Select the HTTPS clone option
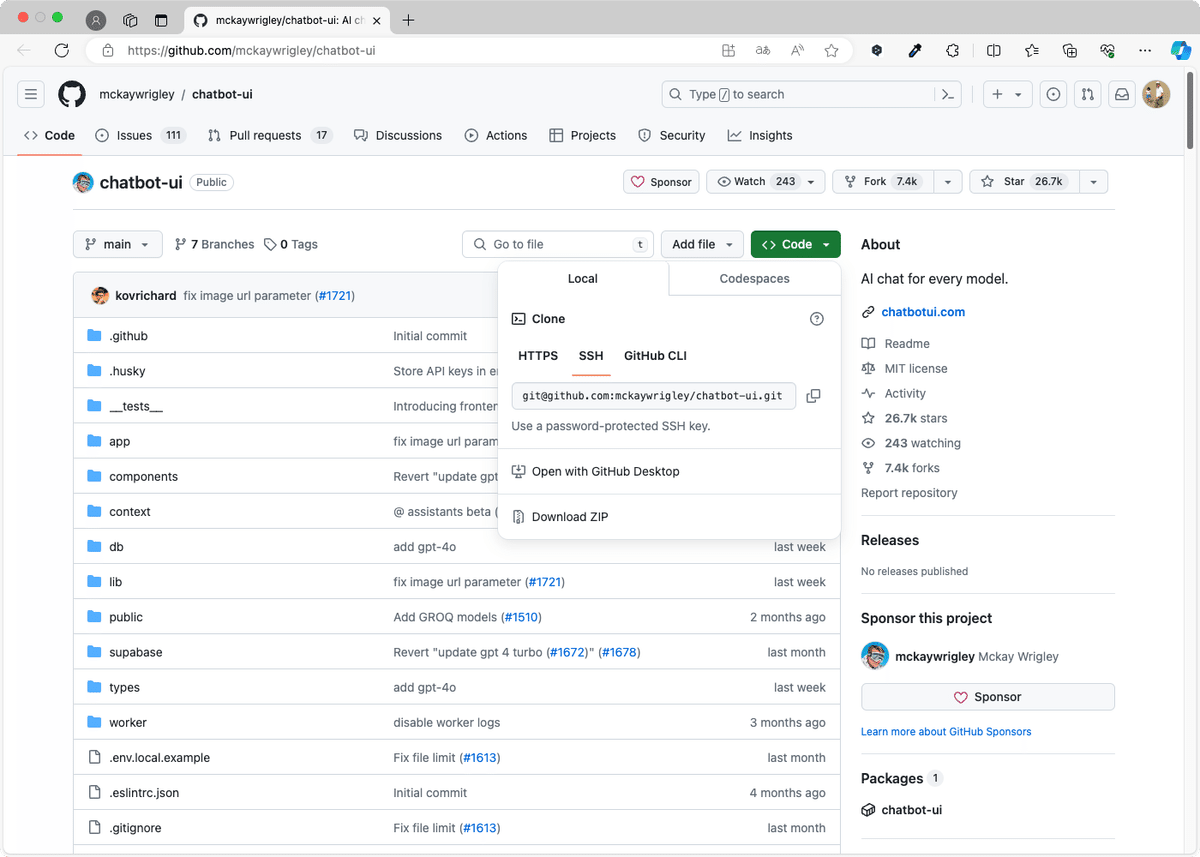The image size is (1200, 857). pyautogui.click(x=538, y=356)
